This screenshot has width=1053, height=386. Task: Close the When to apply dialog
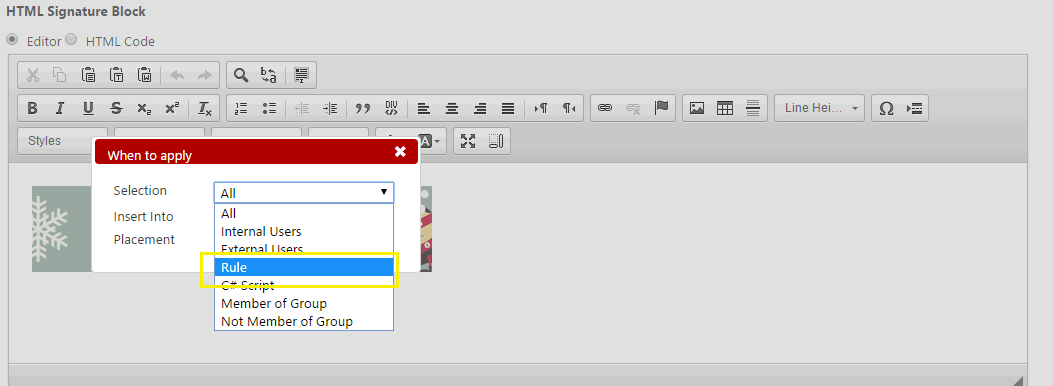[x=400, y=152]
